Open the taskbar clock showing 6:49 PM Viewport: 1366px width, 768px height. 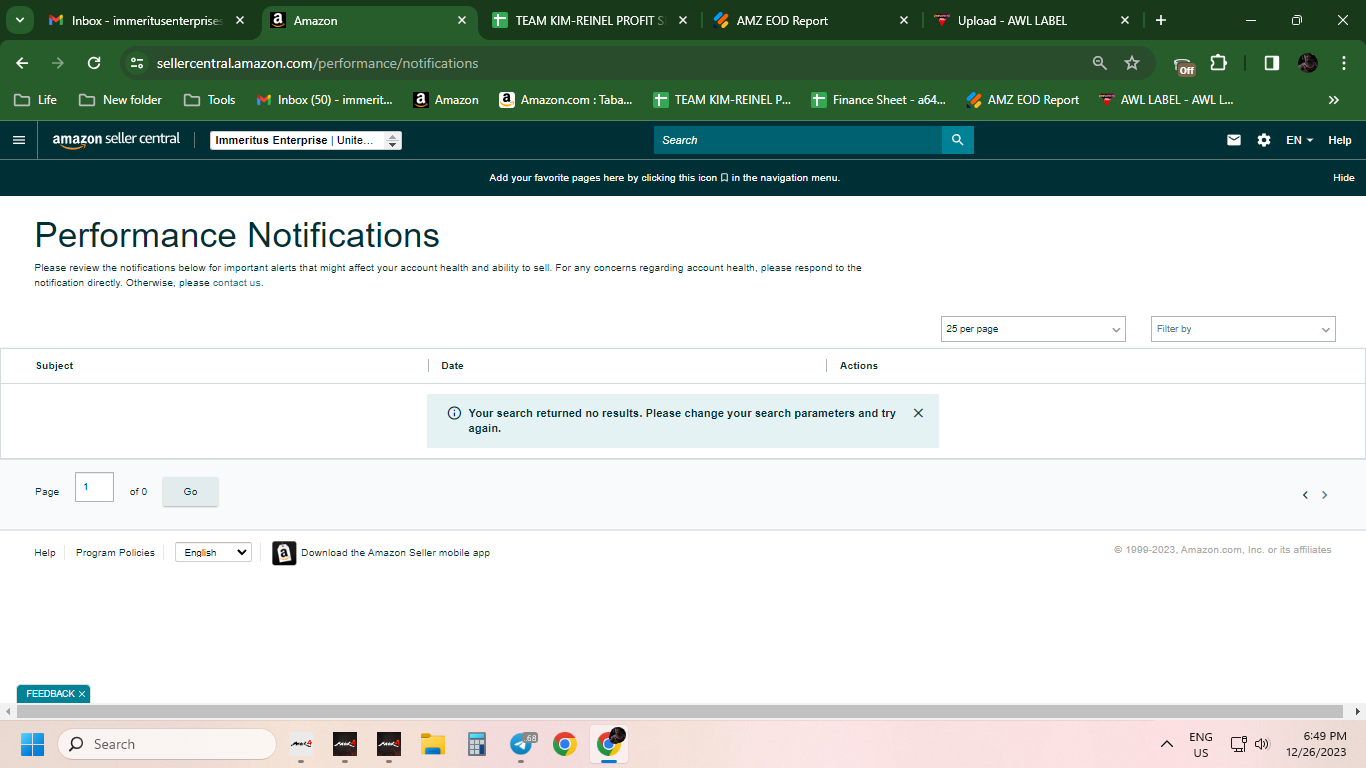pyautogui.click(x=1316, y=744)
